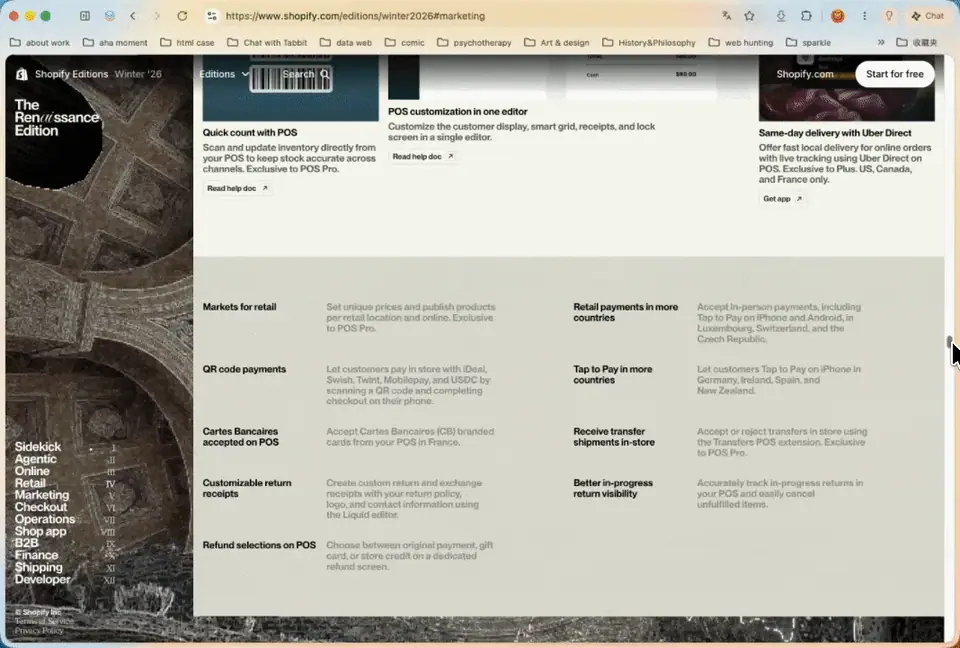
Task: Click the search magnifier icon
Action: tap(324, 74)
